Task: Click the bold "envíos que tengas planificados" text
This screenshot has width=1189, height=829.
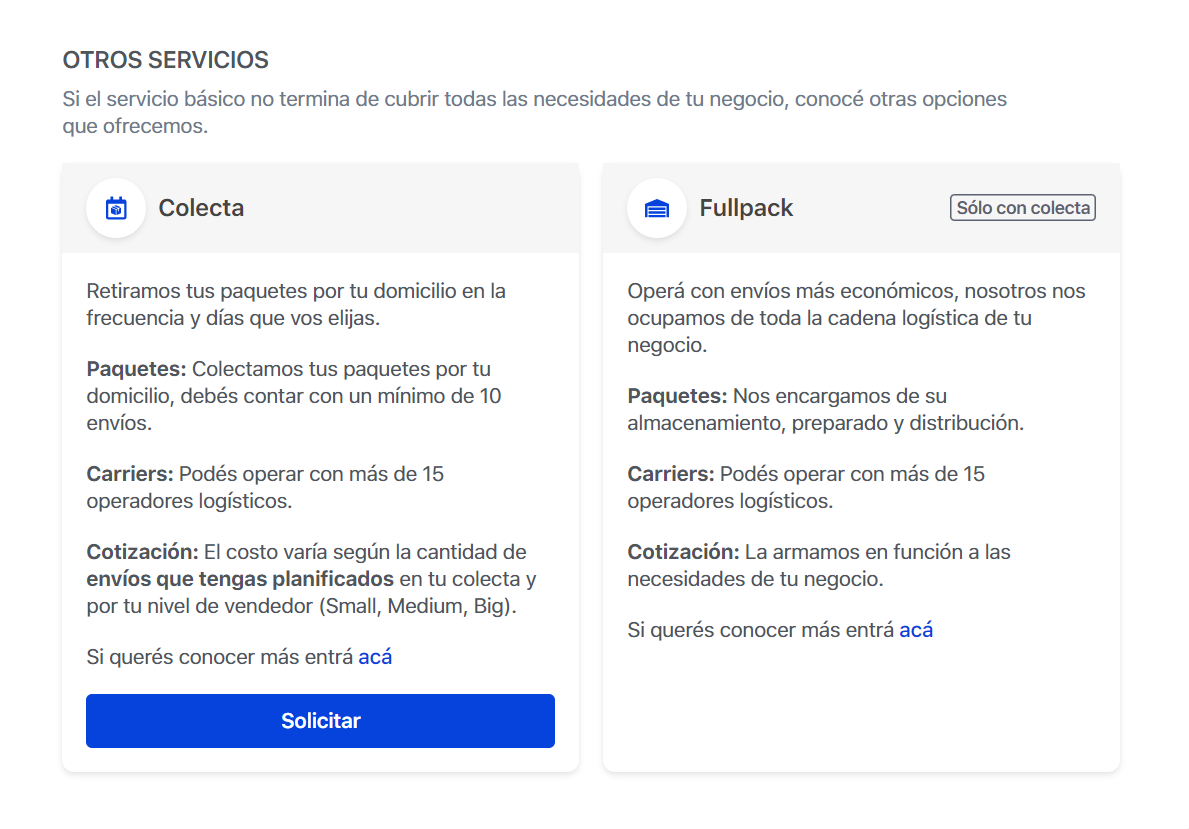Action: point(240,579)
